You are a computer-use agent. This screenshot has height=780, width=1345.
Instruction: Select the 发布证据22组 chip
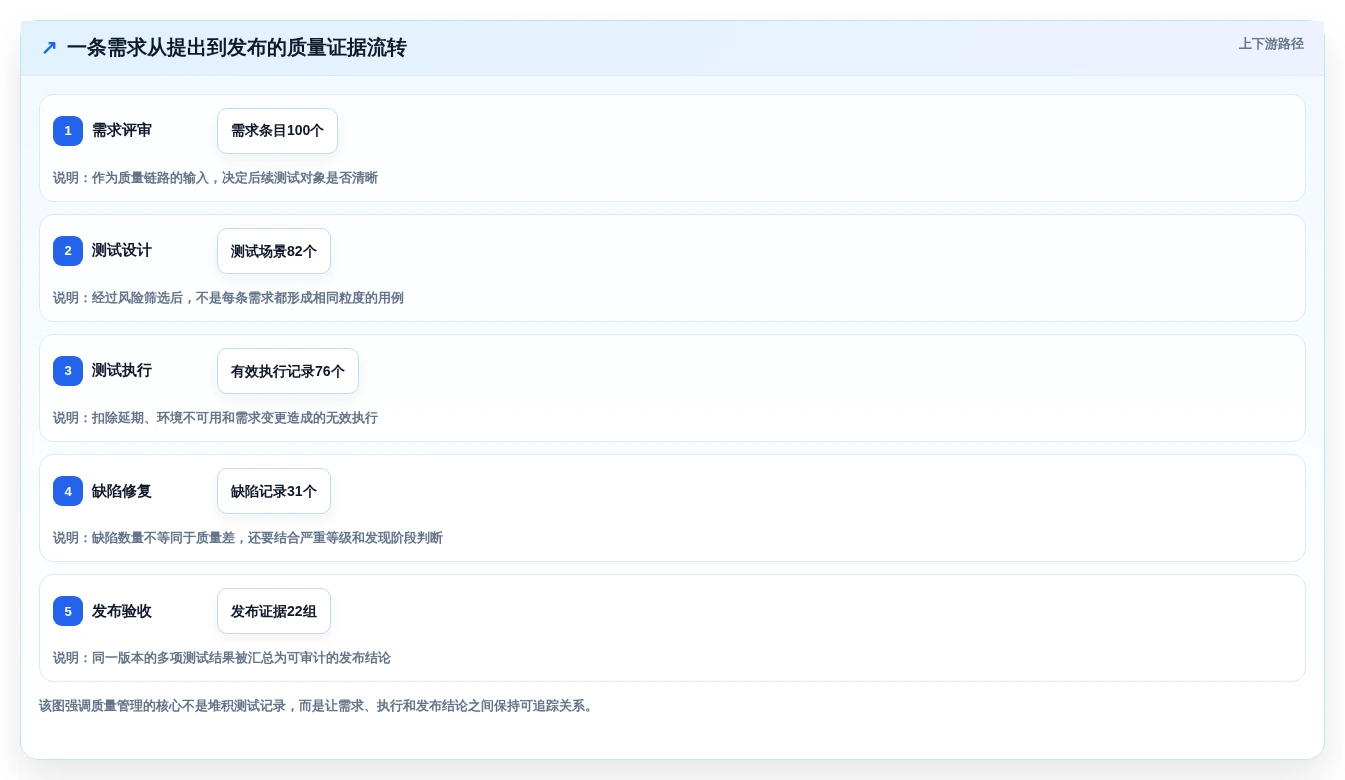point(274,611)
